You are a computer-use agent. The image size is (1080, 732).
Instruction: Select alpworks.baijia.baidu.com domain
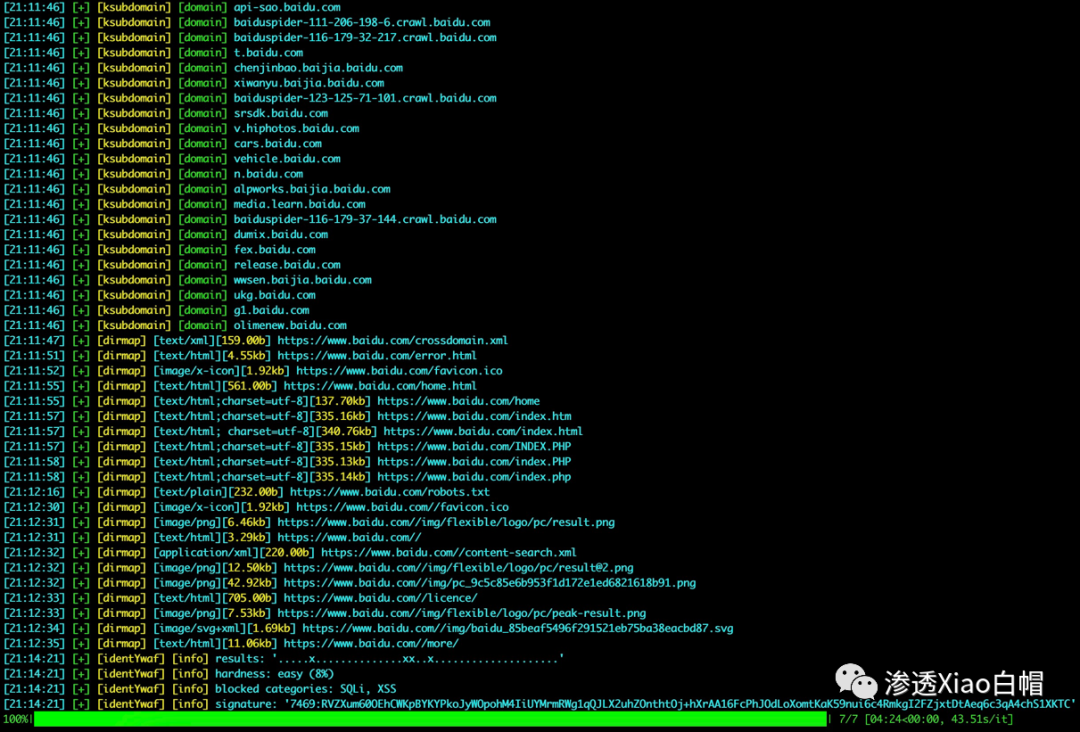[312, 189]
